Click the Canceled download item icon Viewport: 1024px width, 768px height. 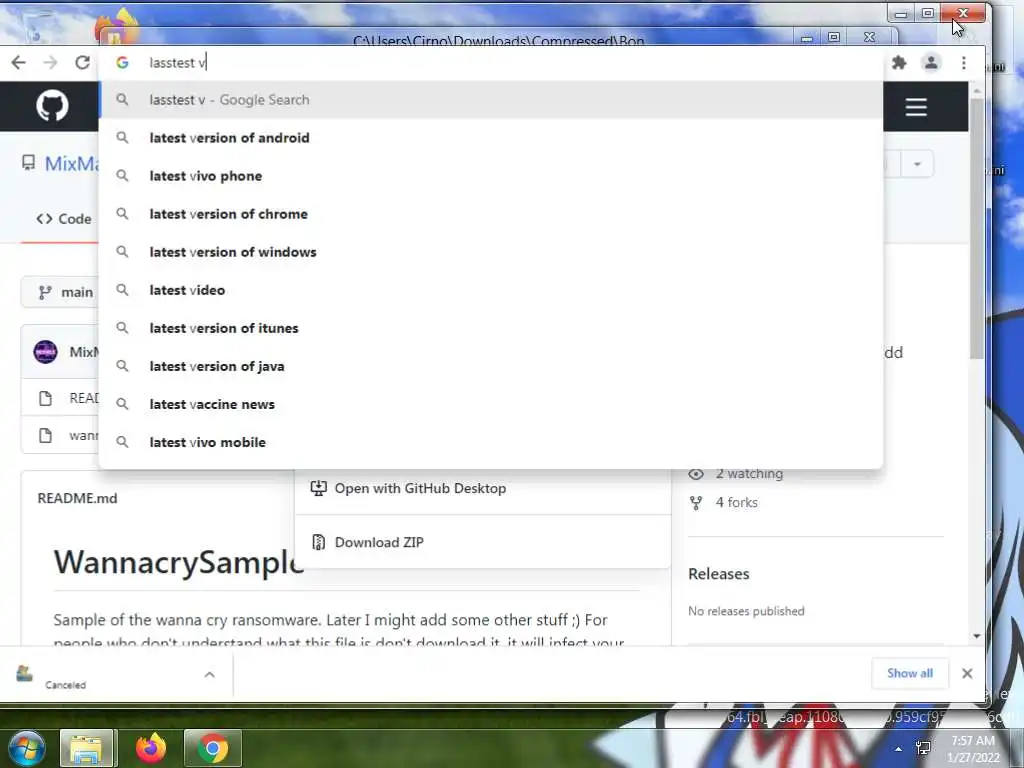(x=25, y=673)
